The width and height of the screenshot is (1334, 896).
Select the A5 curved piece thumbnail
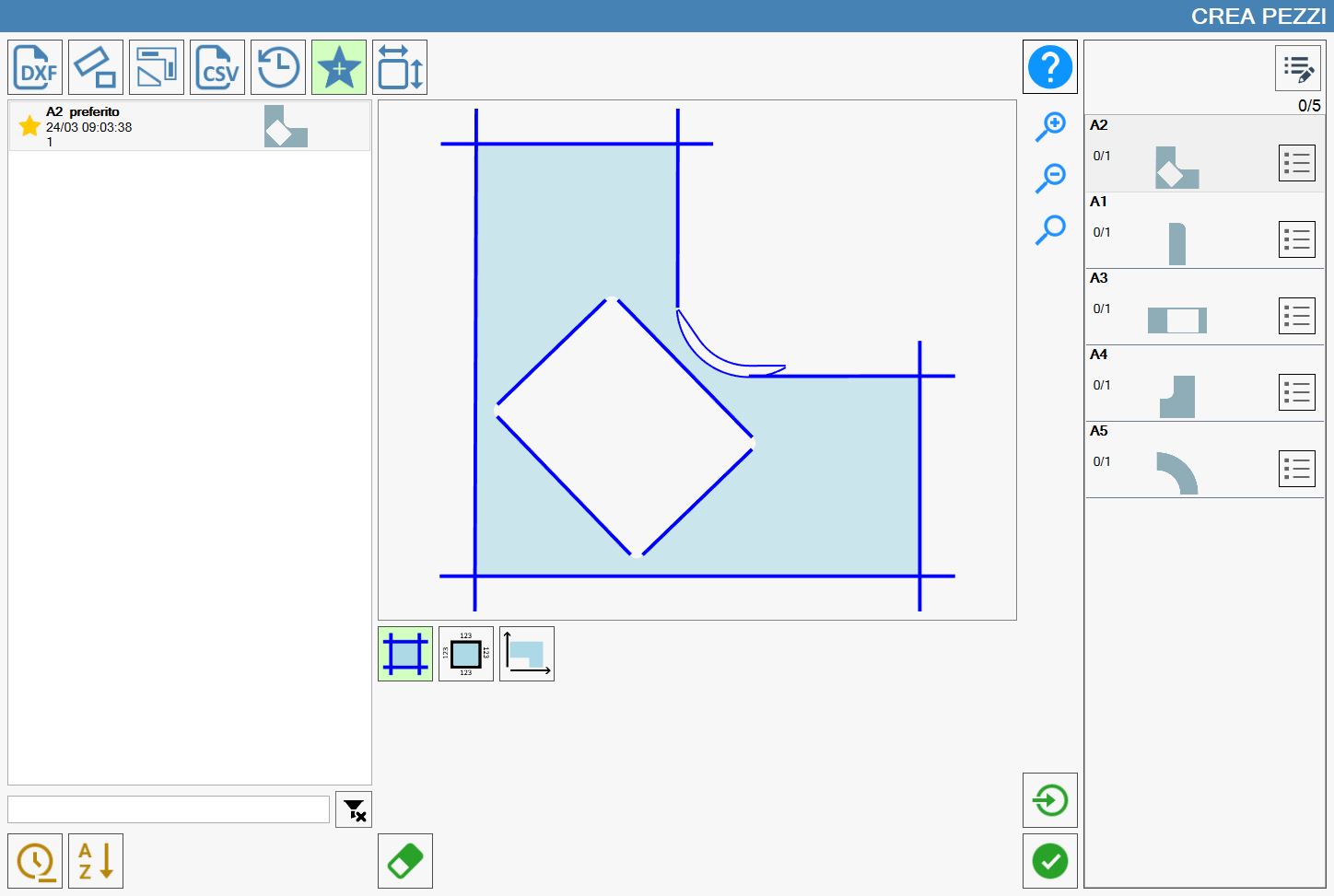coord(1177,473)
